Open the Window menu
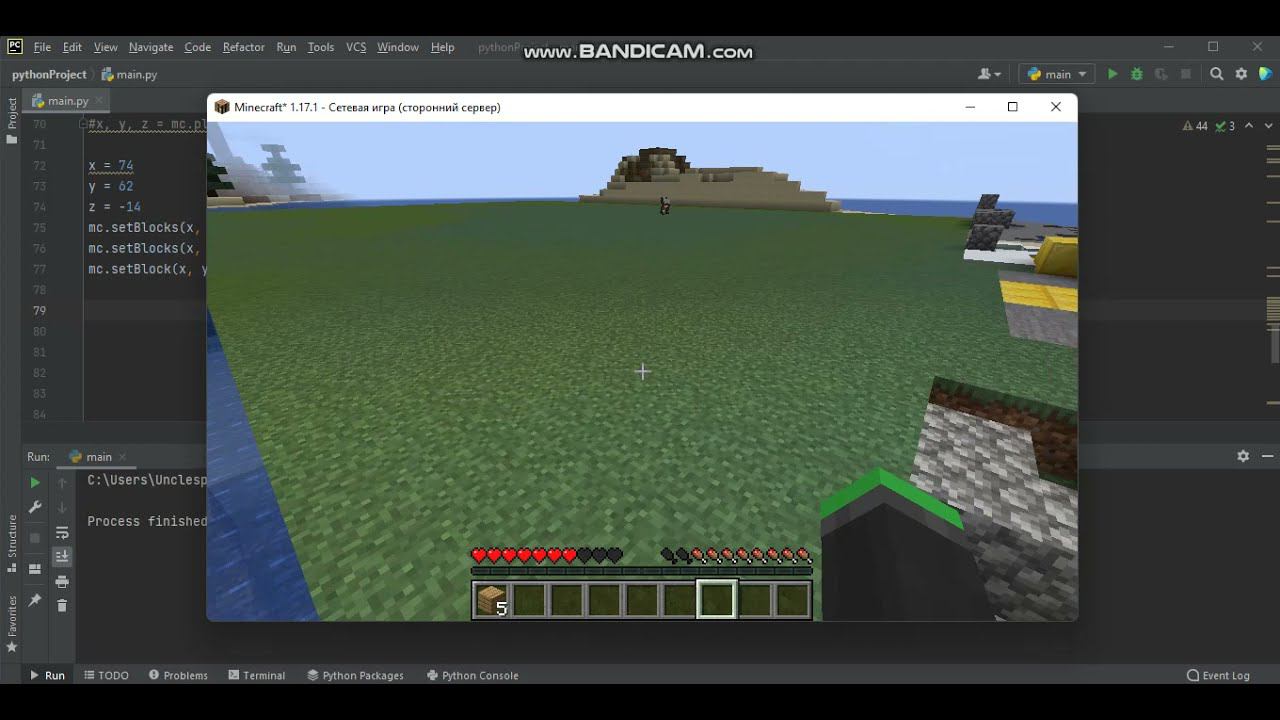Image resolution: width=1280 pixels, height=720 pixels. [397, 47]
